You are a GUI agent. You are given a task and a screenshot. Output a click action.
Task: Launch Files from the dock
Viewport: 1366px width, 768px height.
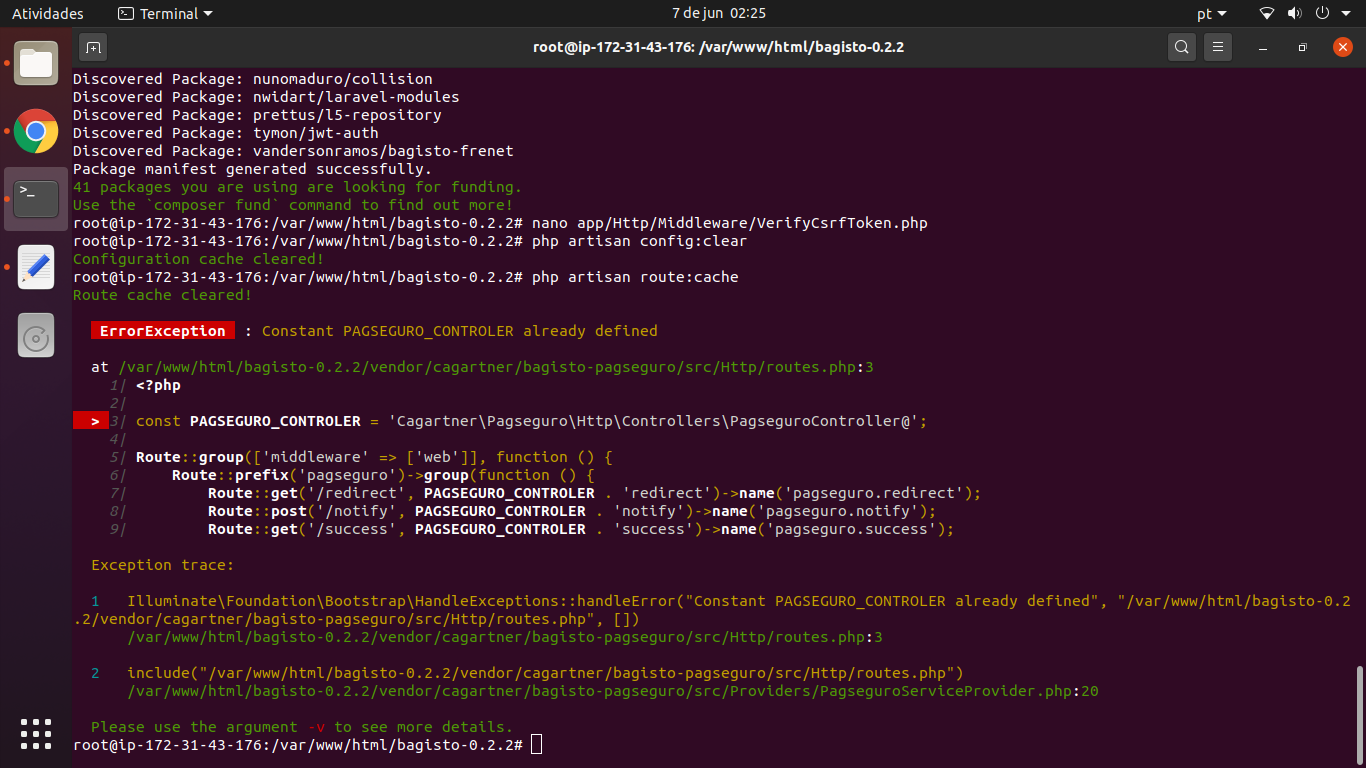(36, 63)
